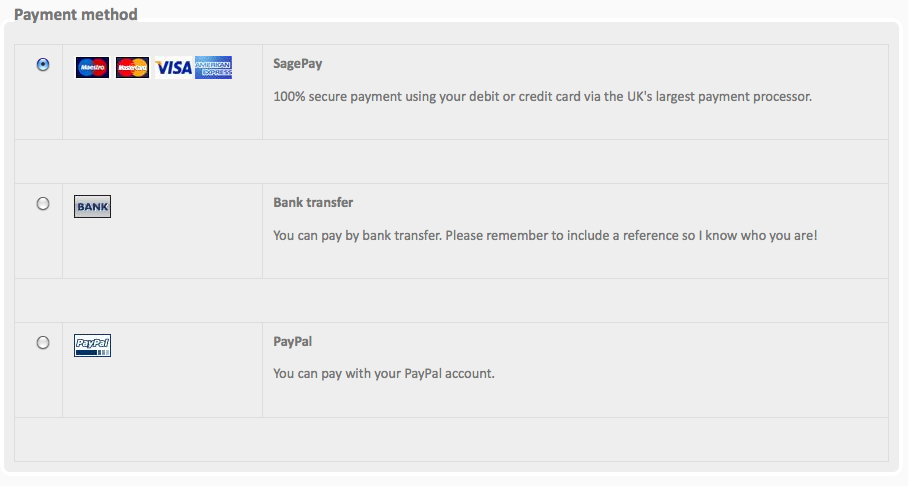
Task: Select the SagePay radio button
Action: 43,64
